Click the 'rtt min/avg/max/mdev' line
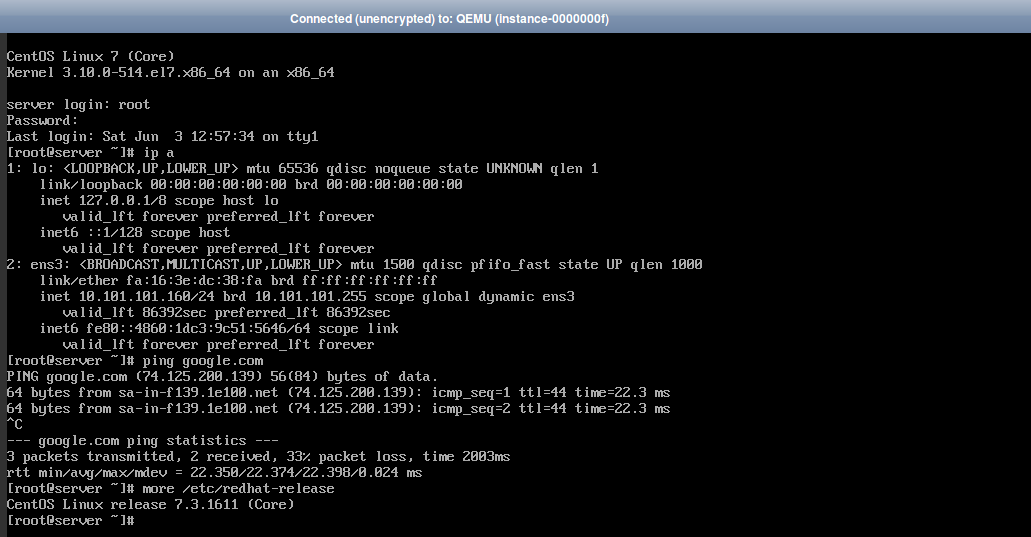Image resolution: width=1031 pixels, height=537 pixels. point(214,473)
